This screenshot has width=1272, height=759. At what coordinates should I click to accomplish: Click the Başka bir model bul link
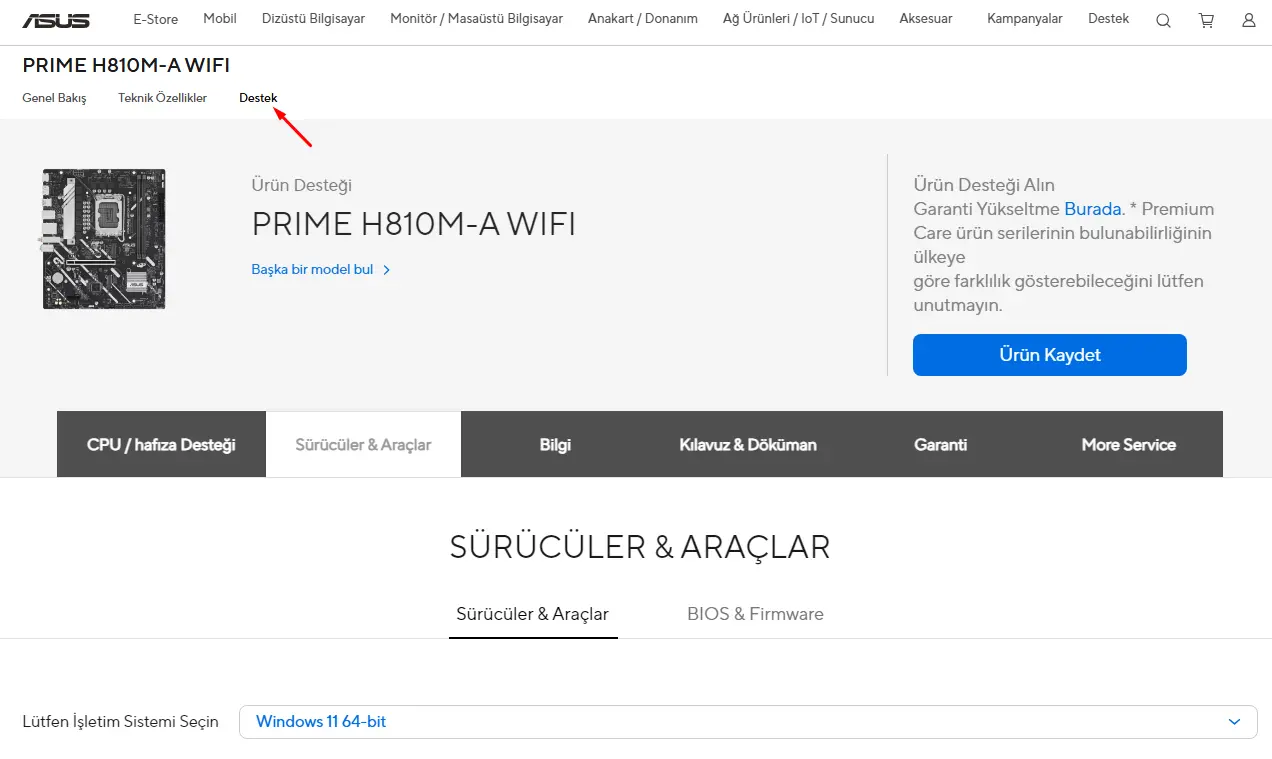tap(312, 270)
